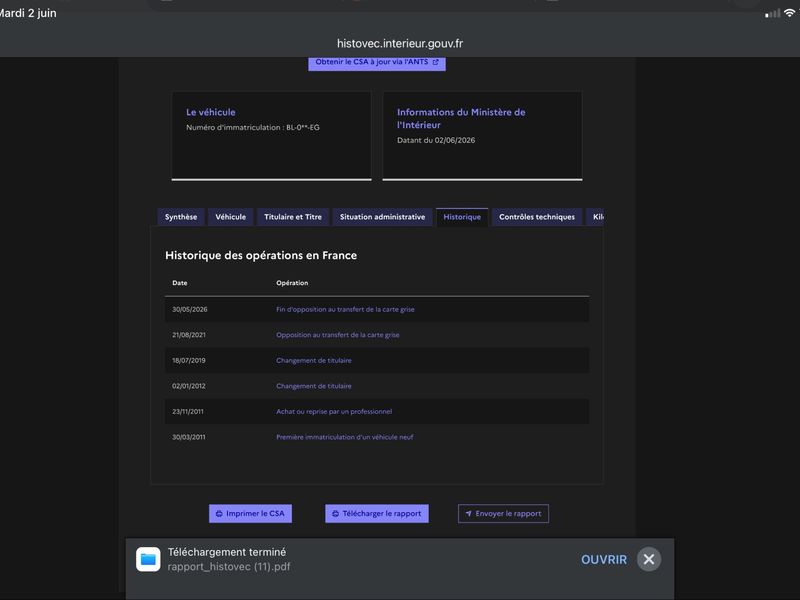This screenshot has width=800, height=600.
Task: Click the send arrow icon on Envoyer le rapport
Action: click(x=468, y=514)
